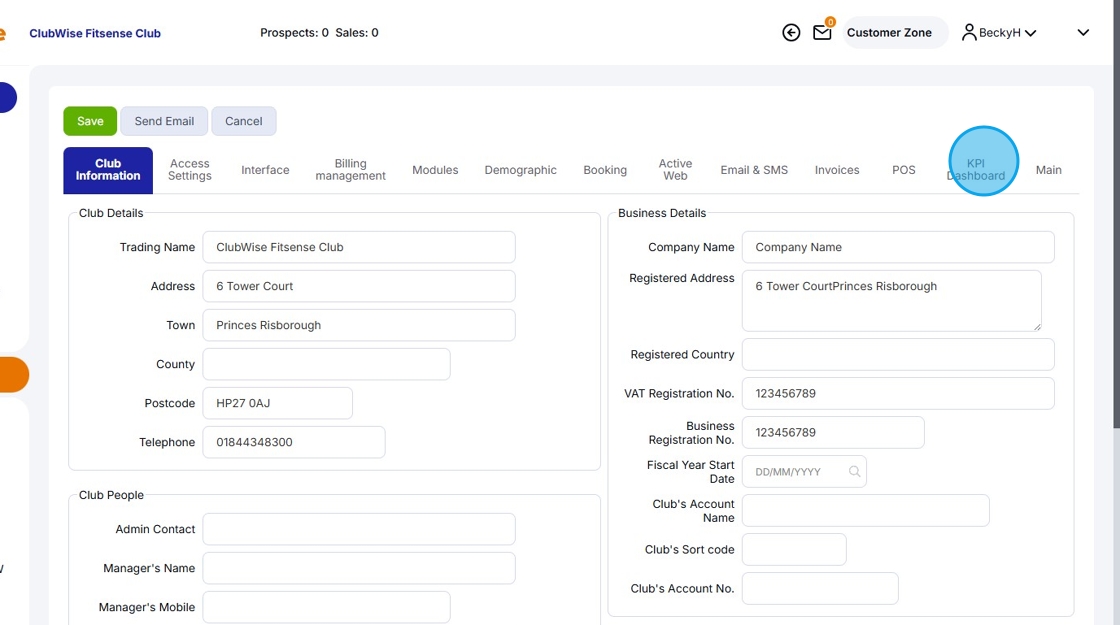The height and width of the screenshot is (625, 1120).
Task: Click the Telephone input field
Action: pos(294,442)
